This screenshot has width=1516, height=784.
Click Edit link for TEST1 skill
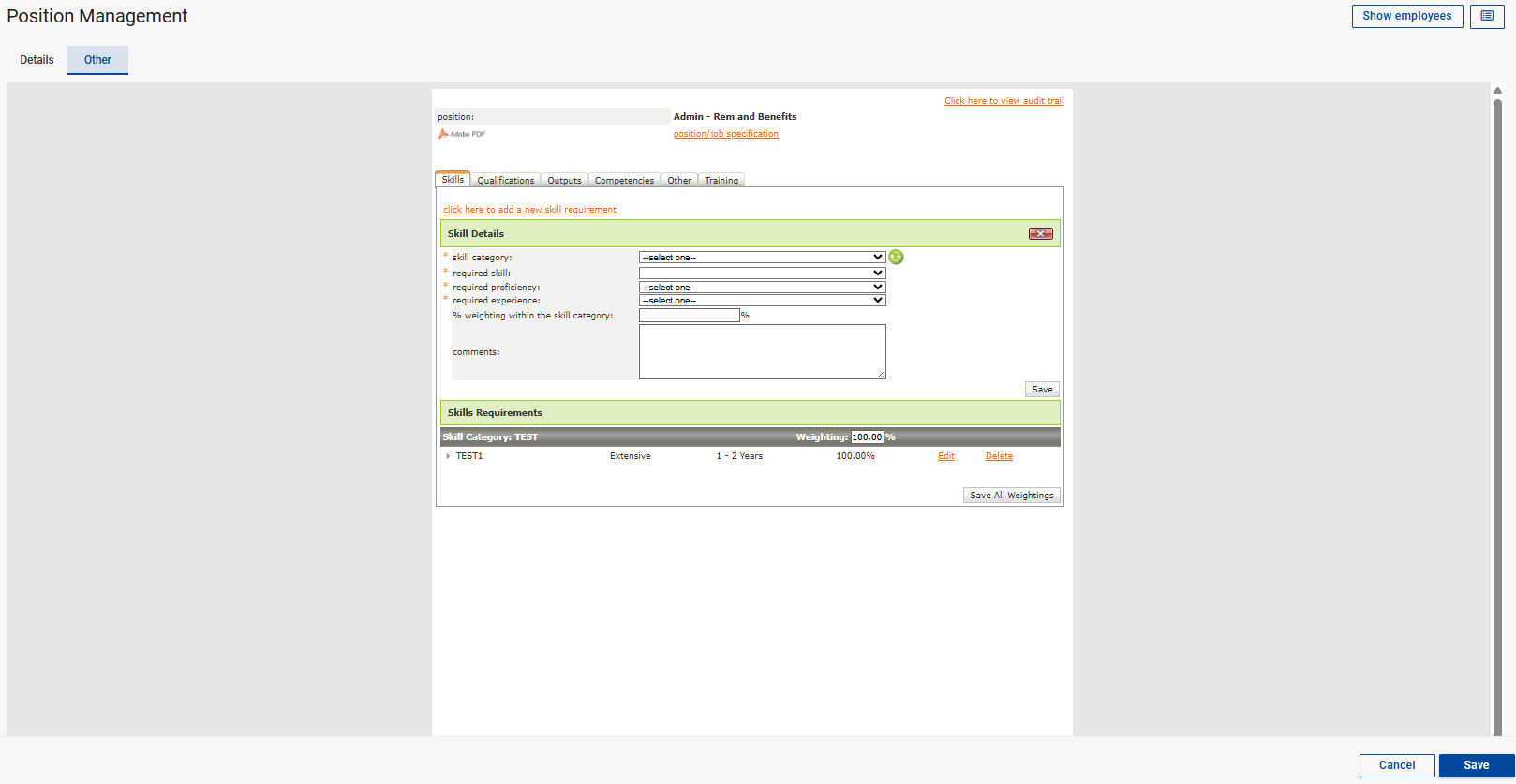pyautogui.click(x=946, y=456)
